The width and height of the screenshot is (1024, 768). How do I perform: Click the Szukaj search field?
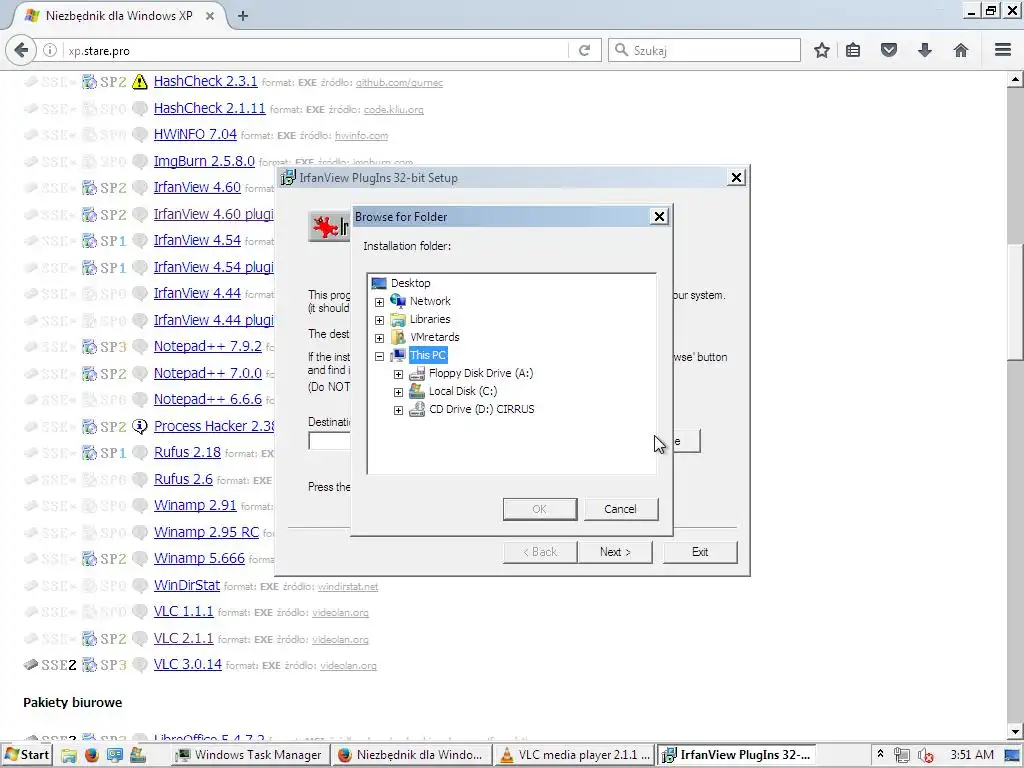[x=704, y=50]
